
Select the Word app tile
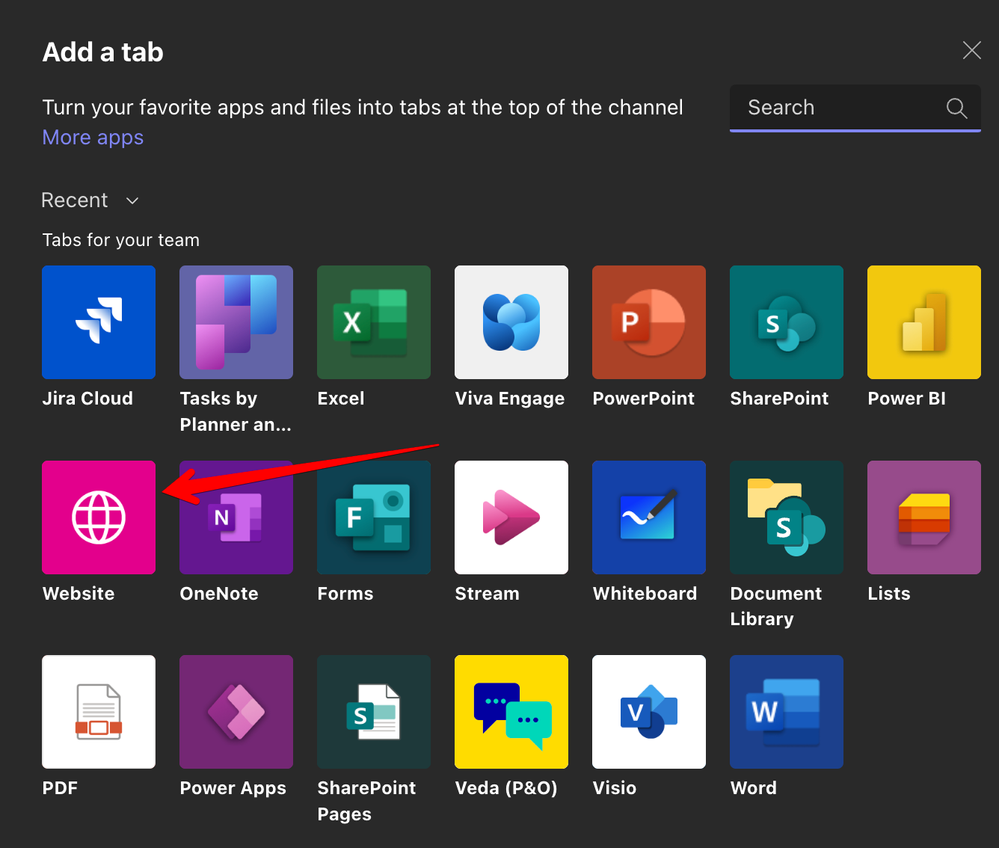tap(787, 712)
